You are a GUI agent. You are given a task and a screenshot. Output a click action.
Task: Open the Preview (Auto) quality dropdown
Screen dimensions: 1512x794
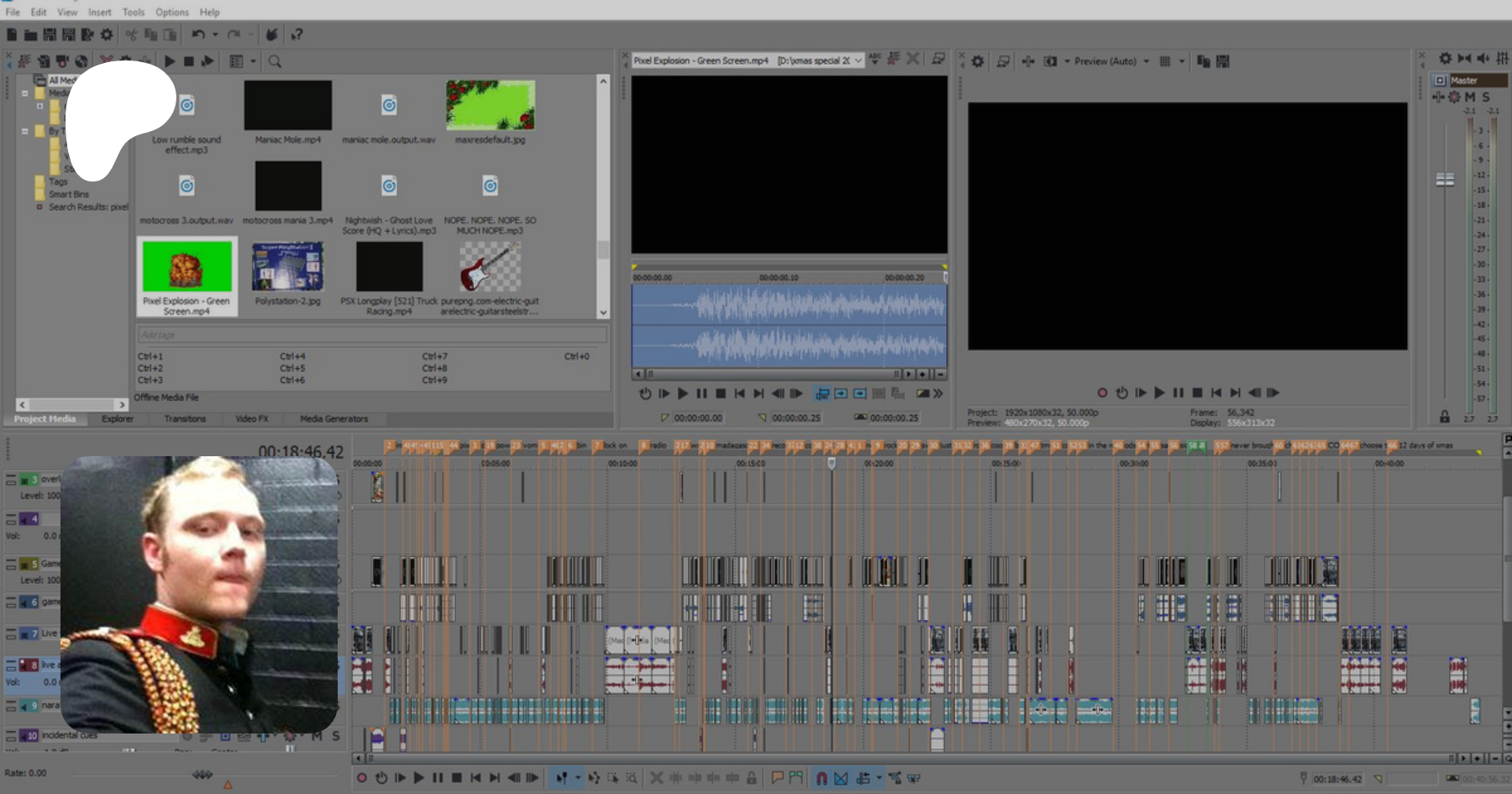1146,61
